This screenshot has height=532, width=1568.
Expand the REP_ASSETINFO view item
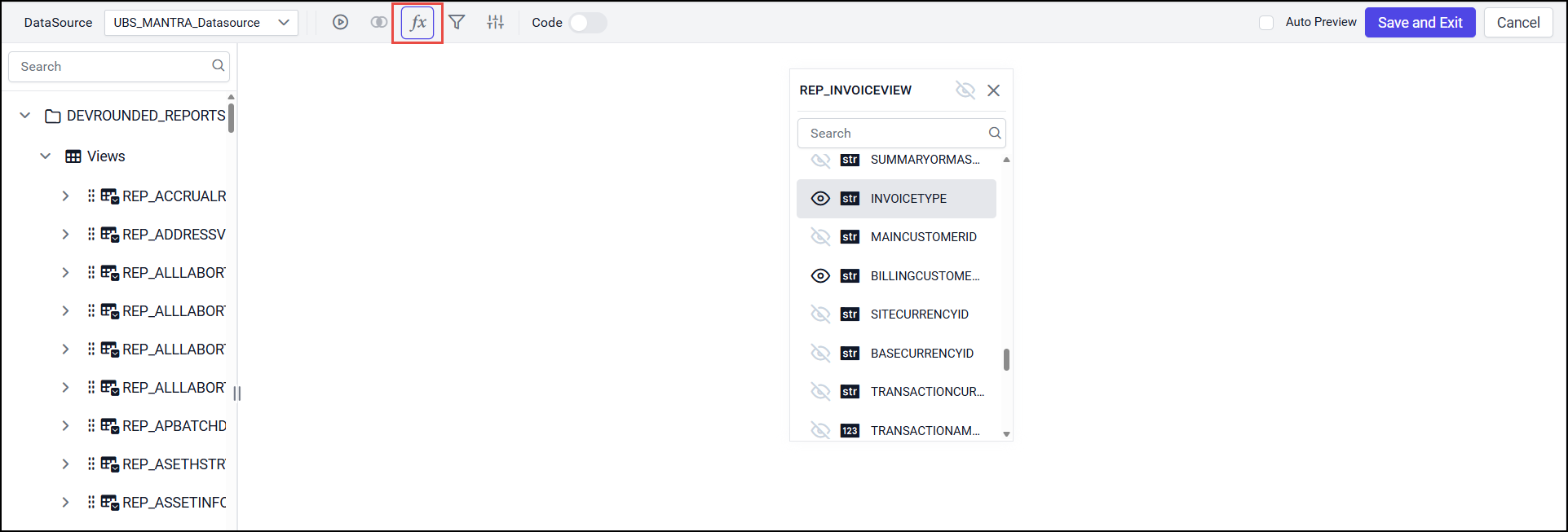click(65, 503)
